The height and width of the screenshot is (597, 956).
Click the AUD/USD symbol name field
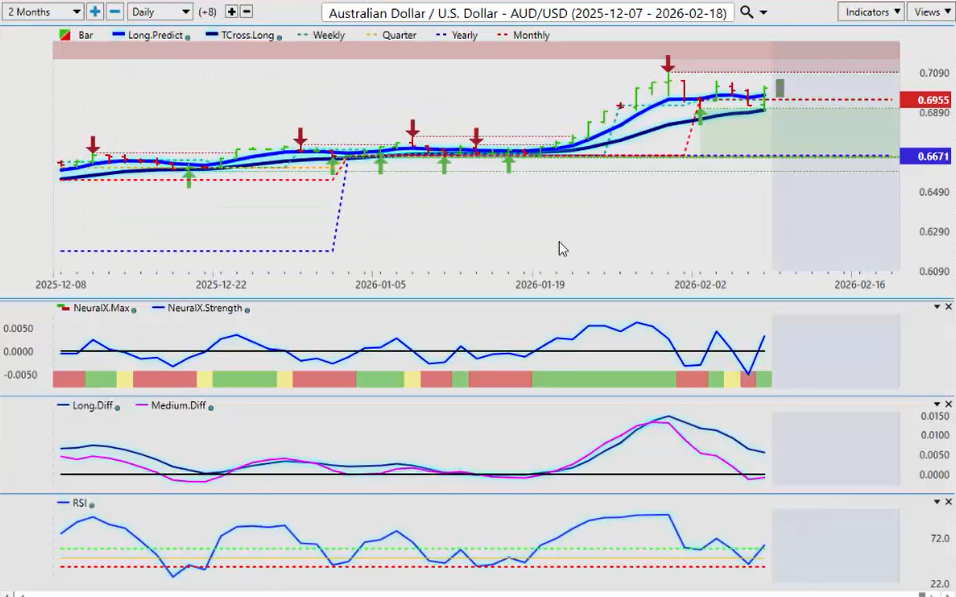(528, 12)
